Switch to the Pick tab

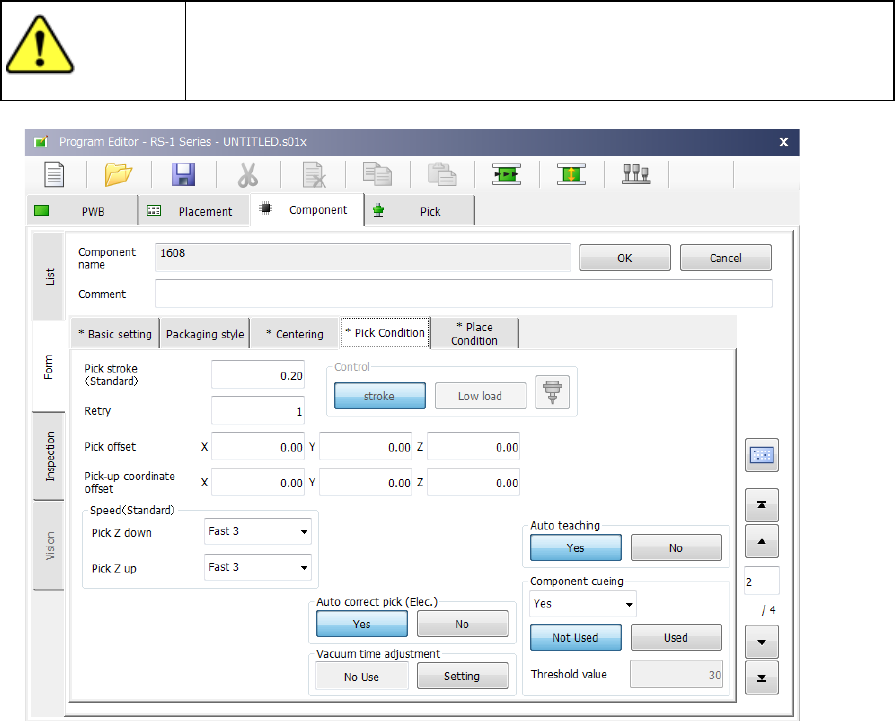coord(420,211)
